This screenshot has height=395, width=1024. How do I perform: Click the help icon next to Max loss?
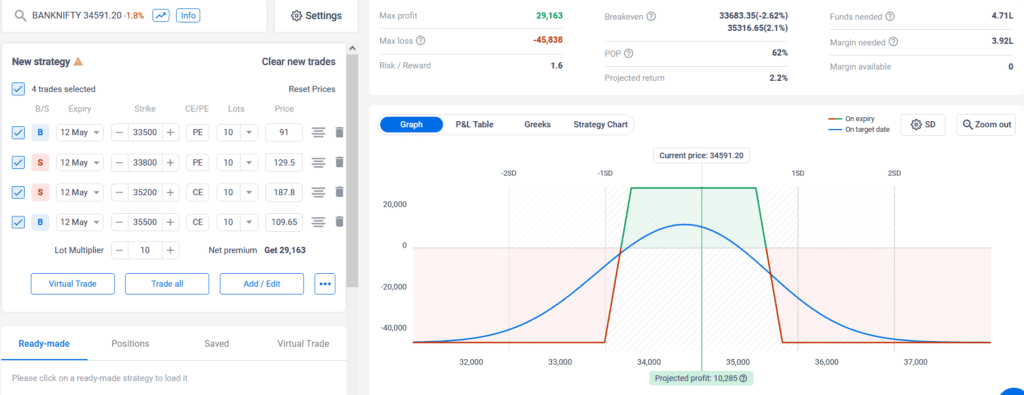tap(421, 40)
